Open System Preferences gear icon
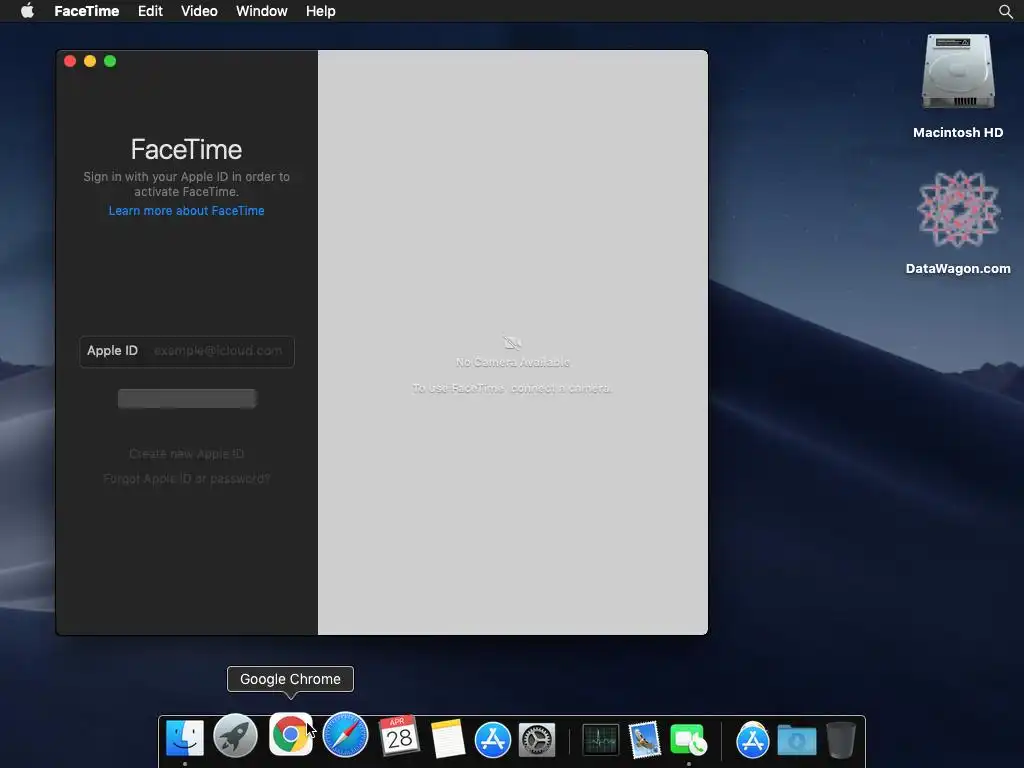1024x768 pixels. click(x=537, y=740)
